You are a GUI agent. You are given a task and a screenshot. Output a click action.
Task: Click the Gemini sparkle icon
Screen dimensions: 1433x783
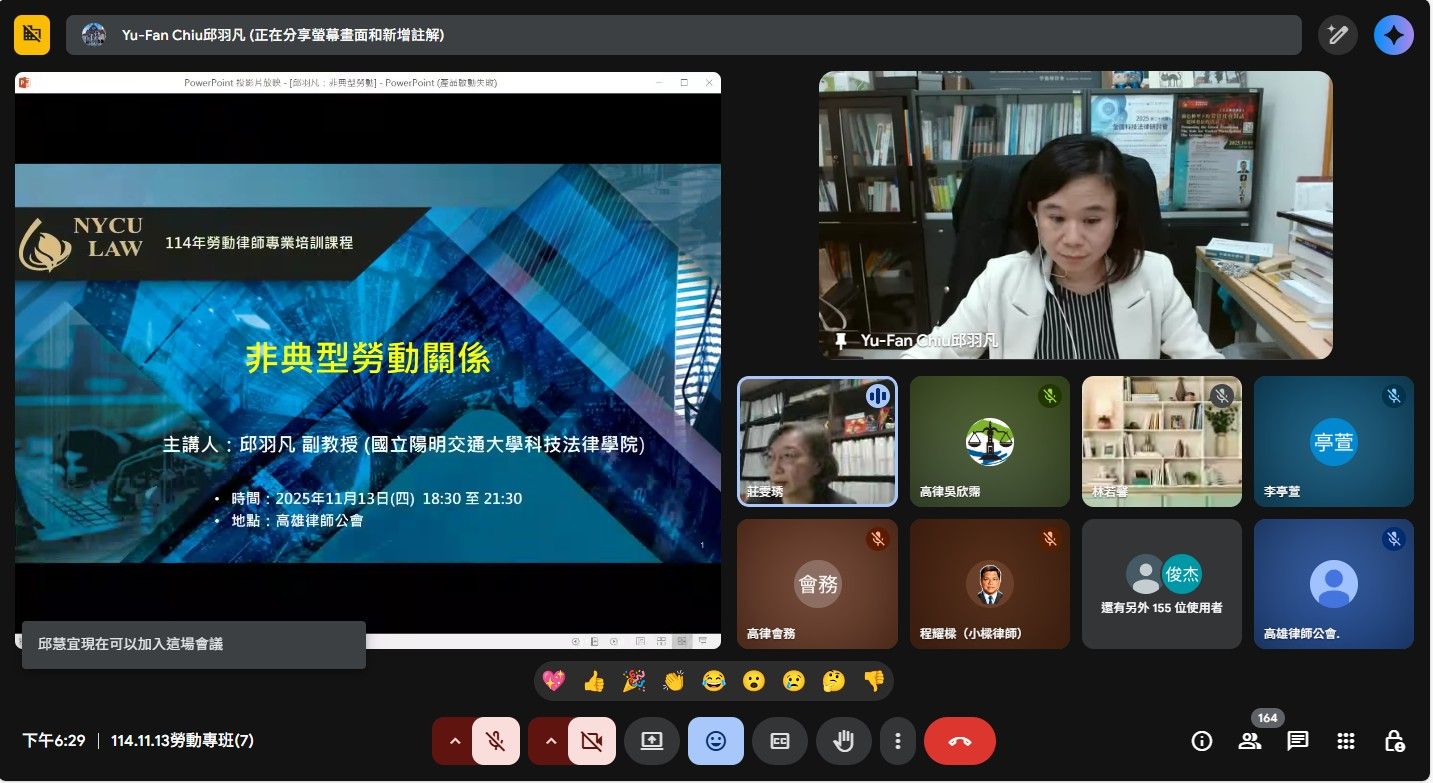tap(1393, 35)
